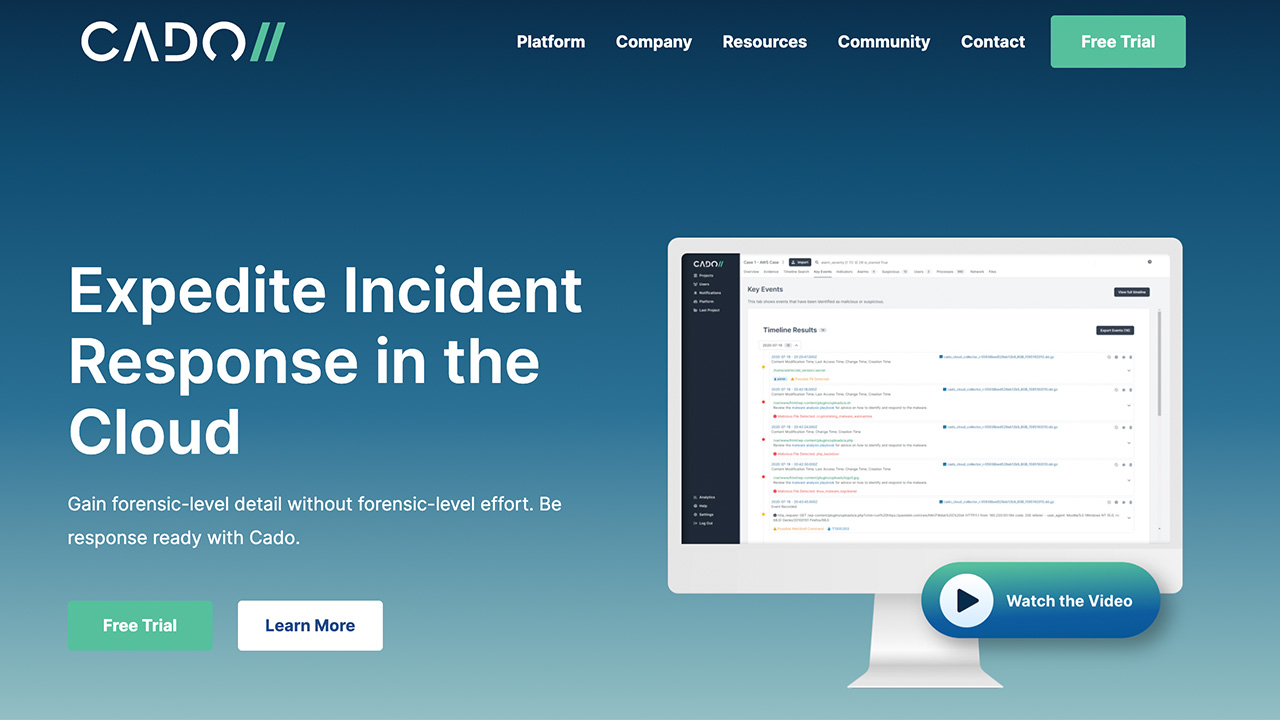The width and height of the screenshot is (1280, 720).
Task: Click the product screenshot on the monitor
Action: point(924,398)
